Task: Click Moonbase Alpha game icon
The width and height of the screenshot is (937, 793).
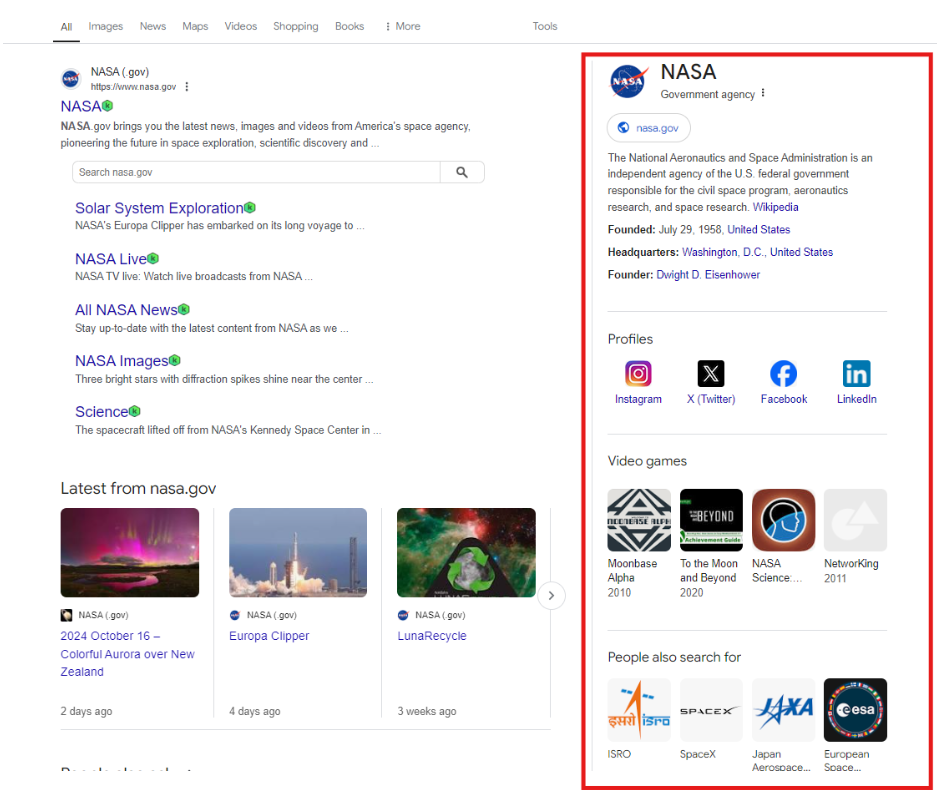Action: click(639, 520)
